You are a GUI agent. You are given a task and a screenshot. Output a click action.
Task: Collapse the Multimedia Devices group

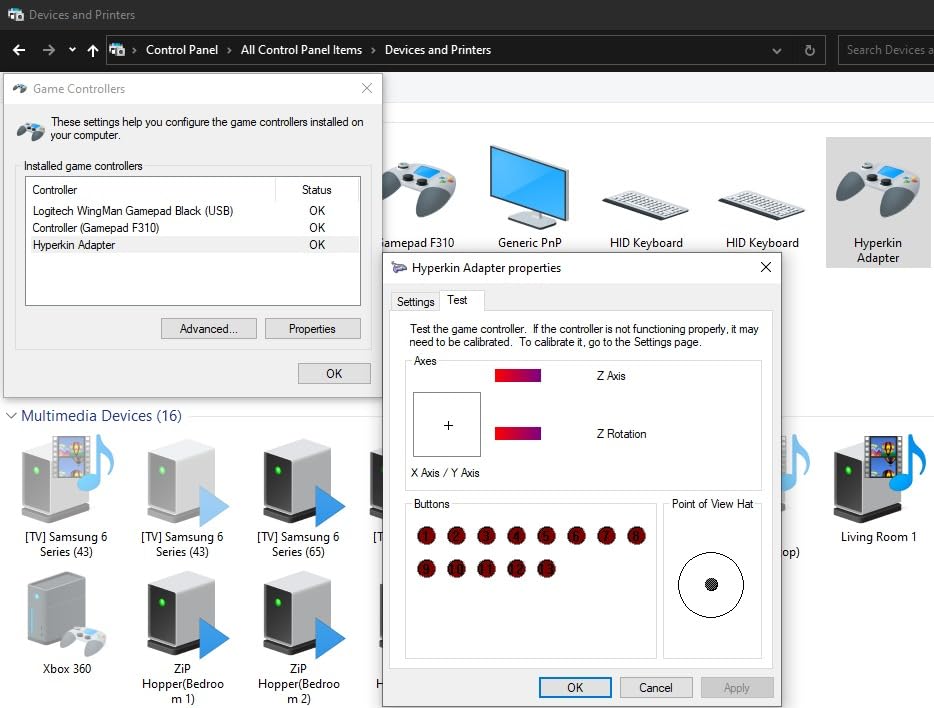11,416
